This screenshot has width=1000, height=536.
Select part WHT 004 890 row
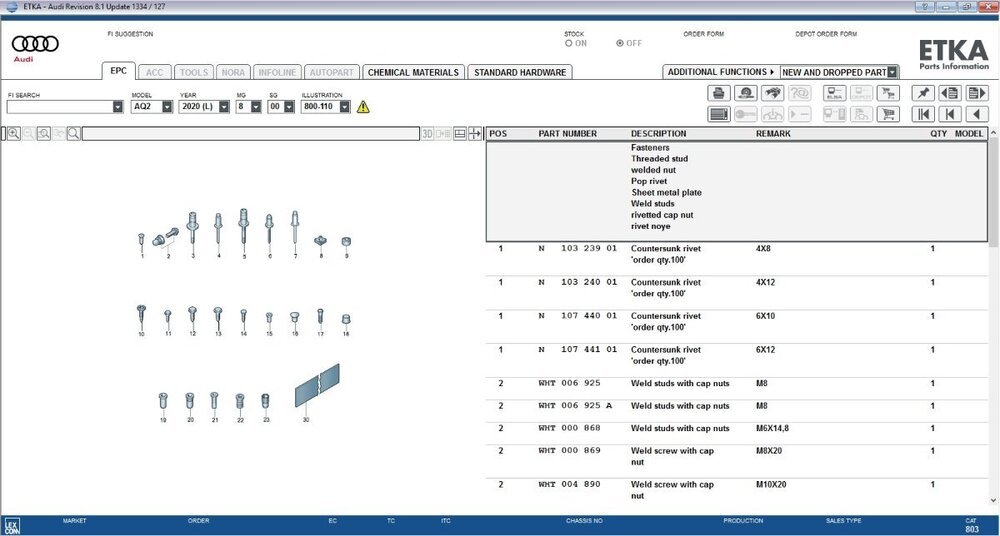click(x=737, y=490)
